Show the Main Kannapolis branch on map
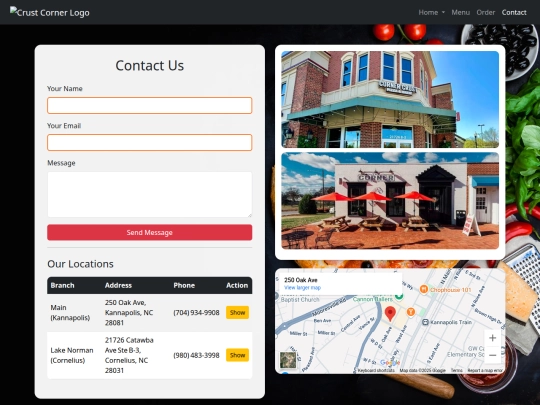This screenshot has height=405, width=540. (x=237, y=313)
